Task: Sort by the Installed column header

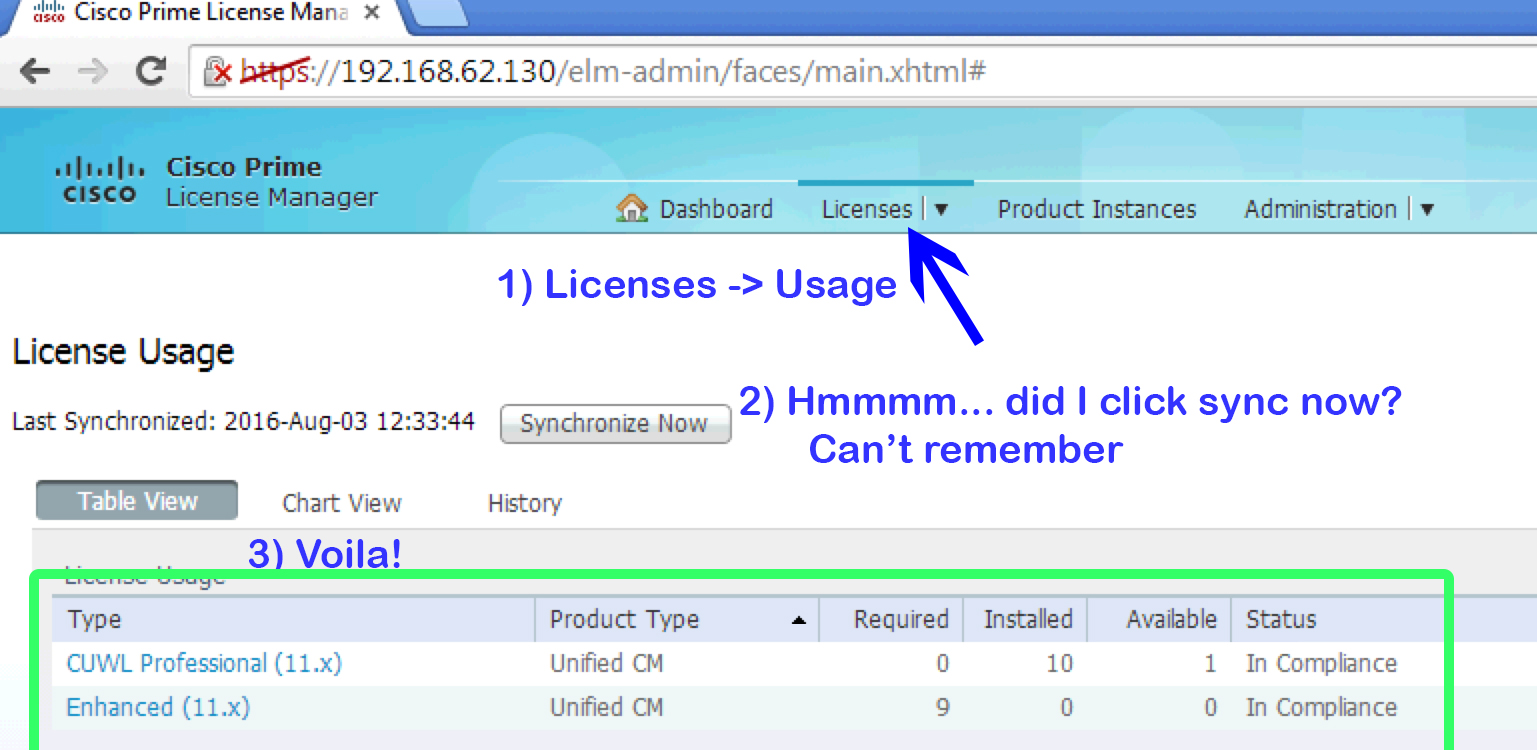Action: pos(1025,620)
